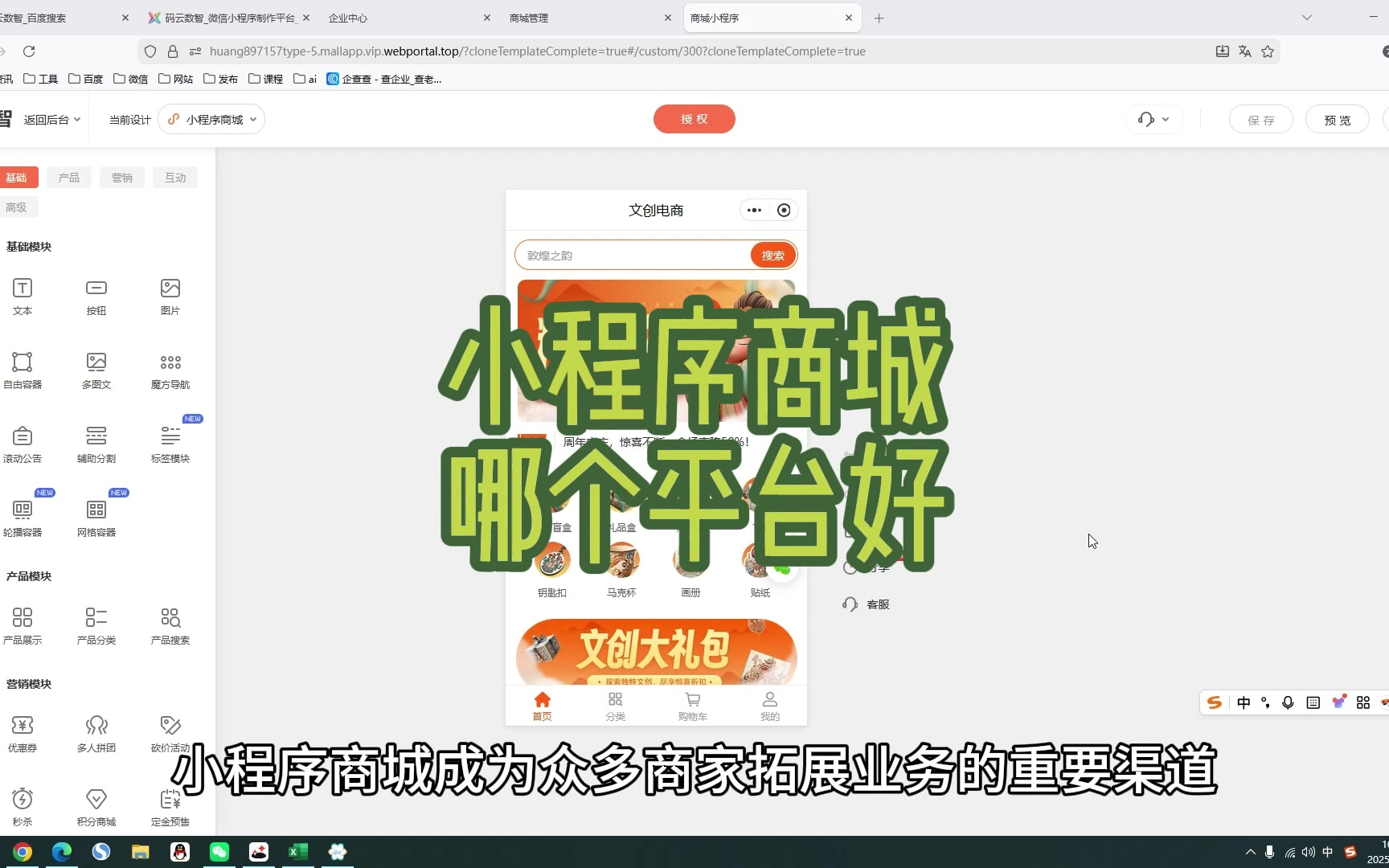1389x868 pixels.
Task: Open a new browser tab
Action: coord(879,18)
